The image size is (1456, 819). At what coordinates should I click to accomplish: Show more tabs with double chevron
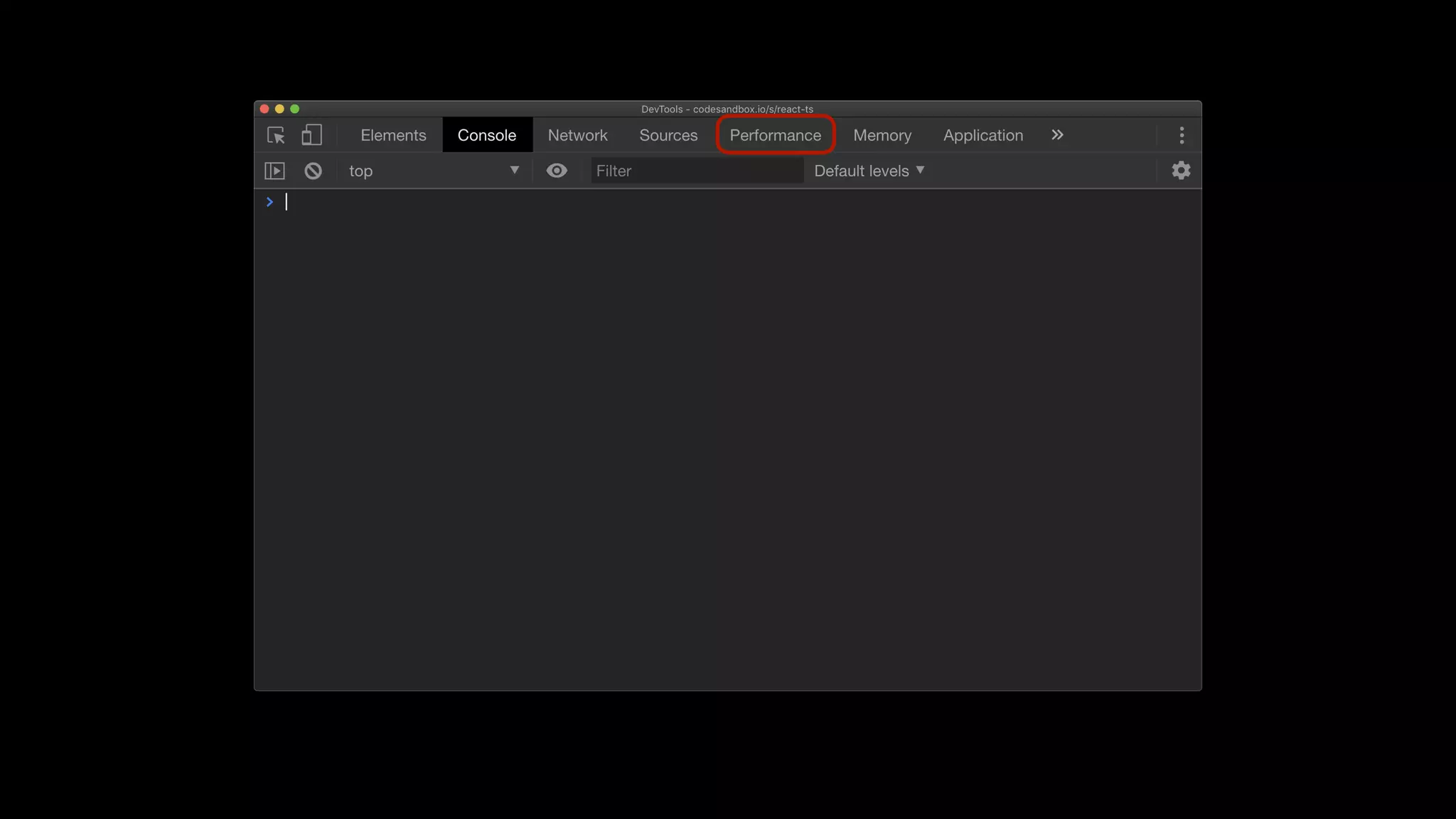(x=1057, y=135)
